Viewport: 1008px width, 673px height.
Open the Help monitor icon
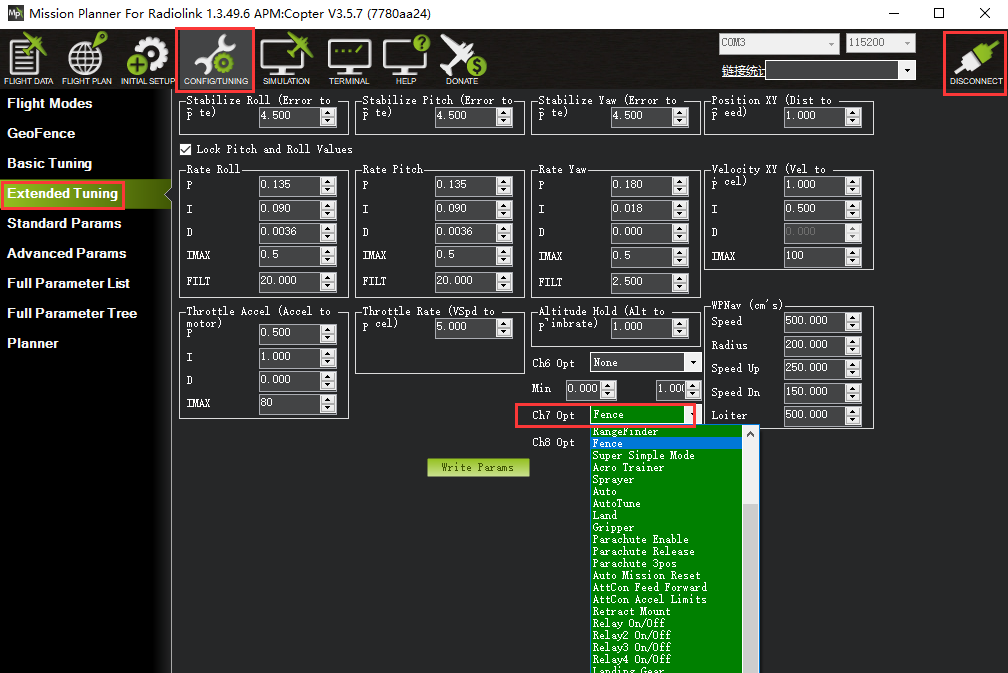tap(406, 60)
